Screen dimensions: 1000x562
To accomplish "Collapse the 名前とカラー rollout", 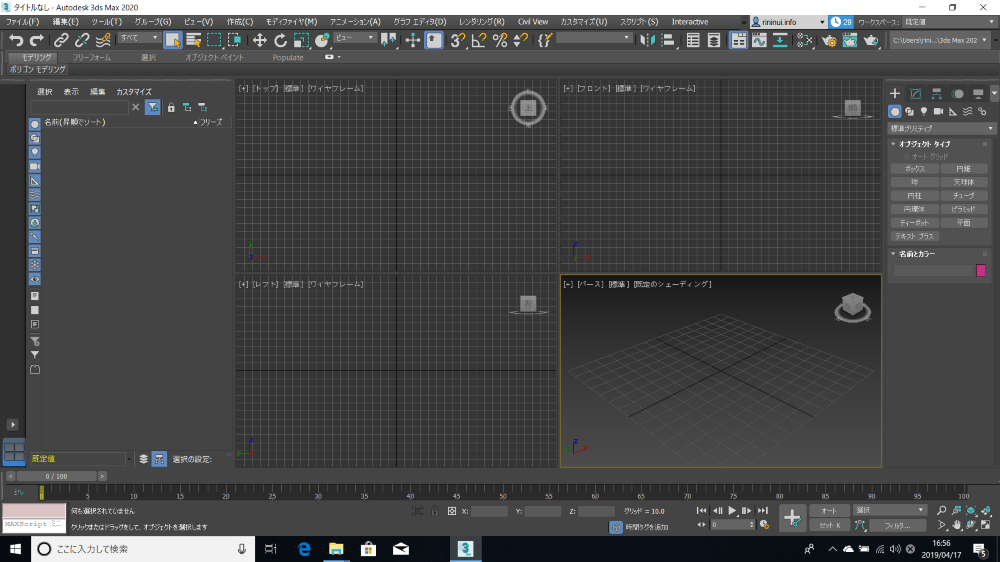I will click(x=916, y=254).
